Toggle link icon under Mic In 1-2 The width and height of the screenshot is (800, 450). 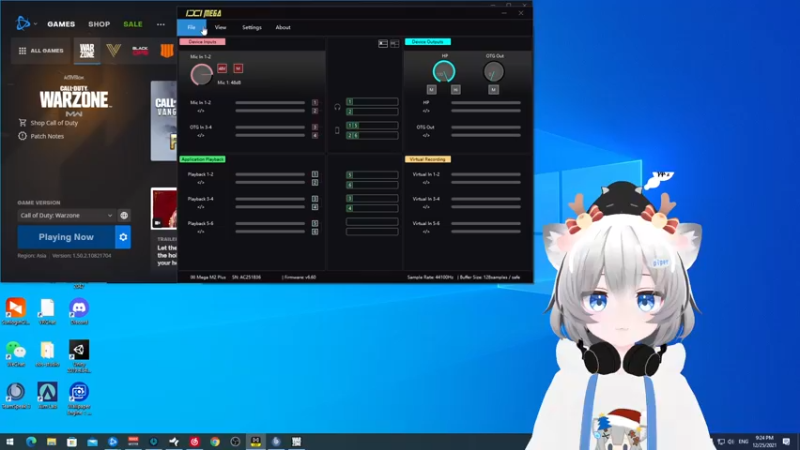pos(201,111)
